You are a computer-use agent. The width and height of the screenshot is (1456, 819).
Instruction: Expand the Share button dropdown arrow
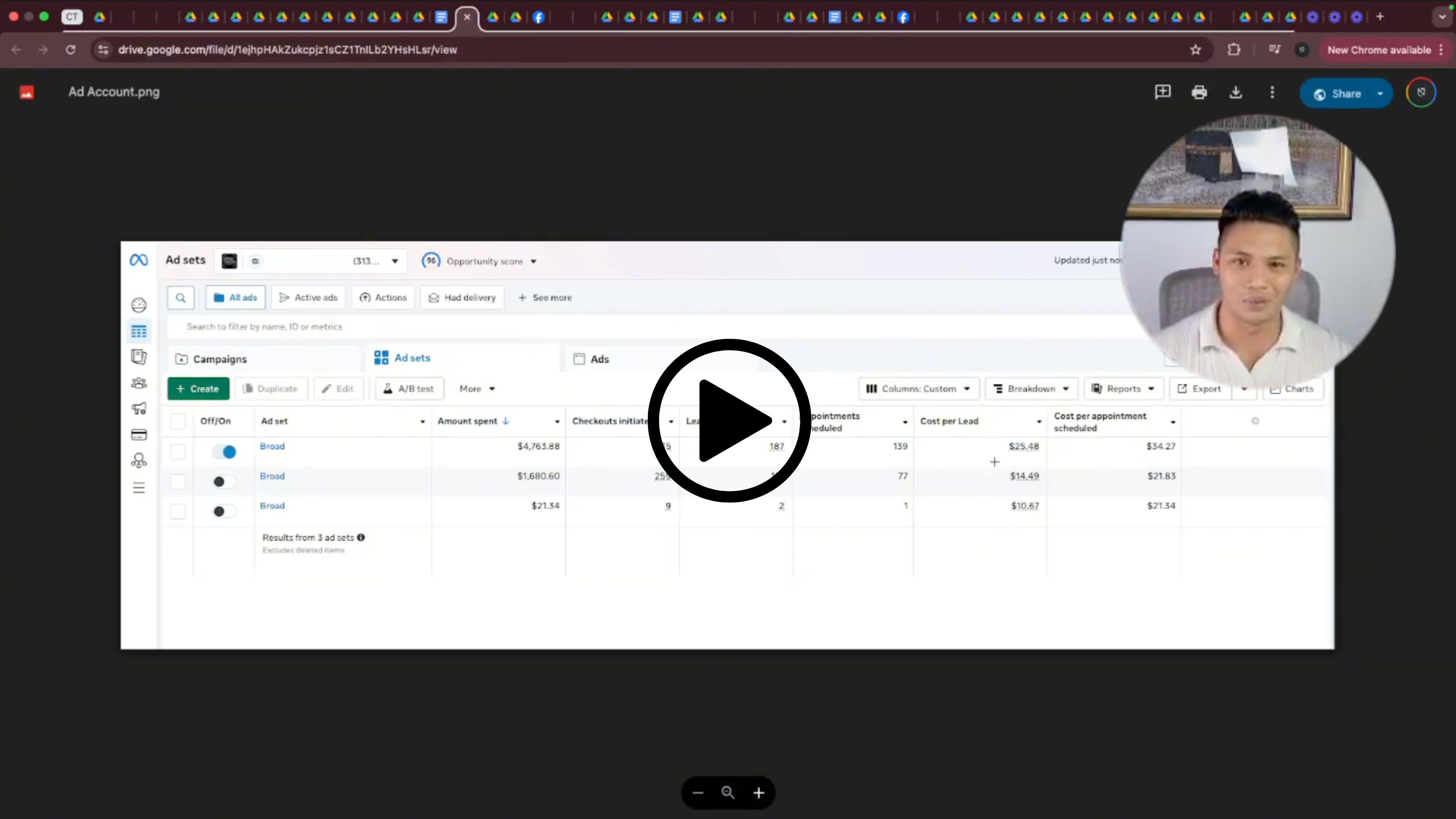(1380, 94)
